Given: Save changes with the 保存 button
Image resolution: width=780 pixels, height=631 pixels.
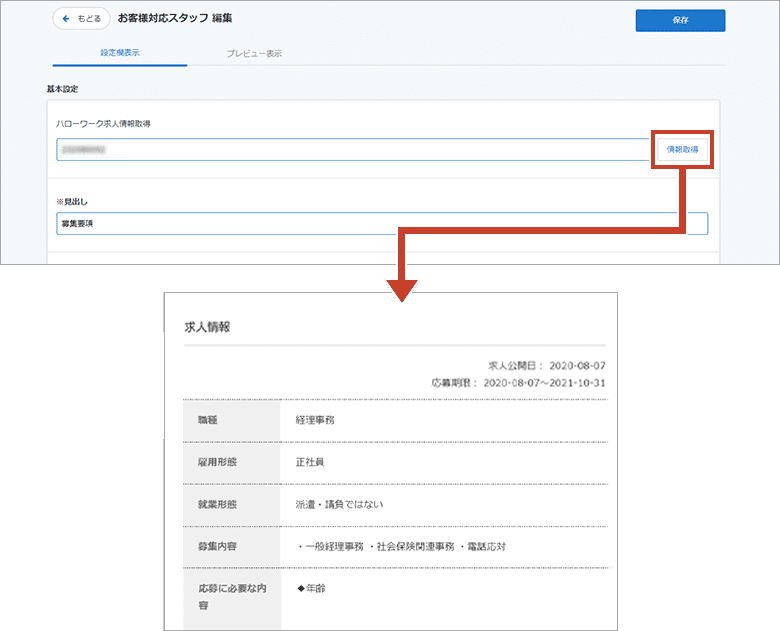Looking at the screenshot, I should pos(680,20).
